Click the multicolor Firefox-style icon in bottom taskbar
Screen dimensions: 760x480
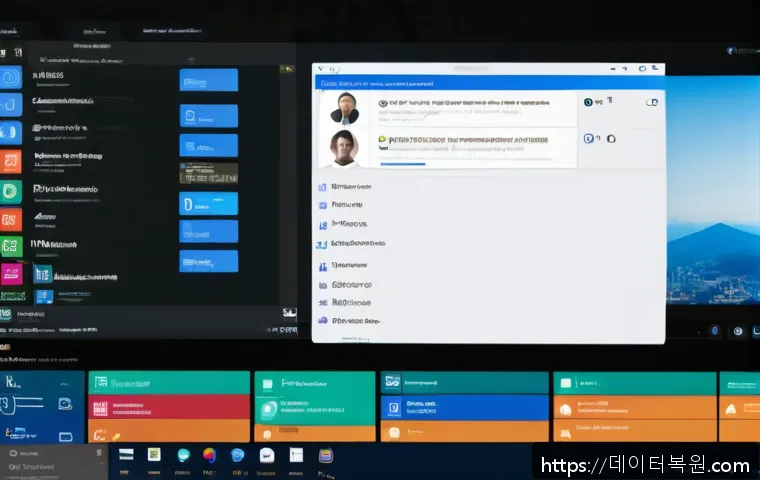point(209,455)
